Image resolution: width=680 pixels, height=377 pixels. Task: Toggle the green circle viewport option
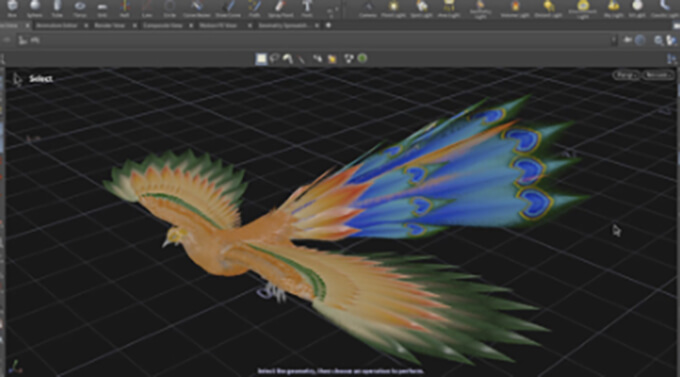(363, 58)
